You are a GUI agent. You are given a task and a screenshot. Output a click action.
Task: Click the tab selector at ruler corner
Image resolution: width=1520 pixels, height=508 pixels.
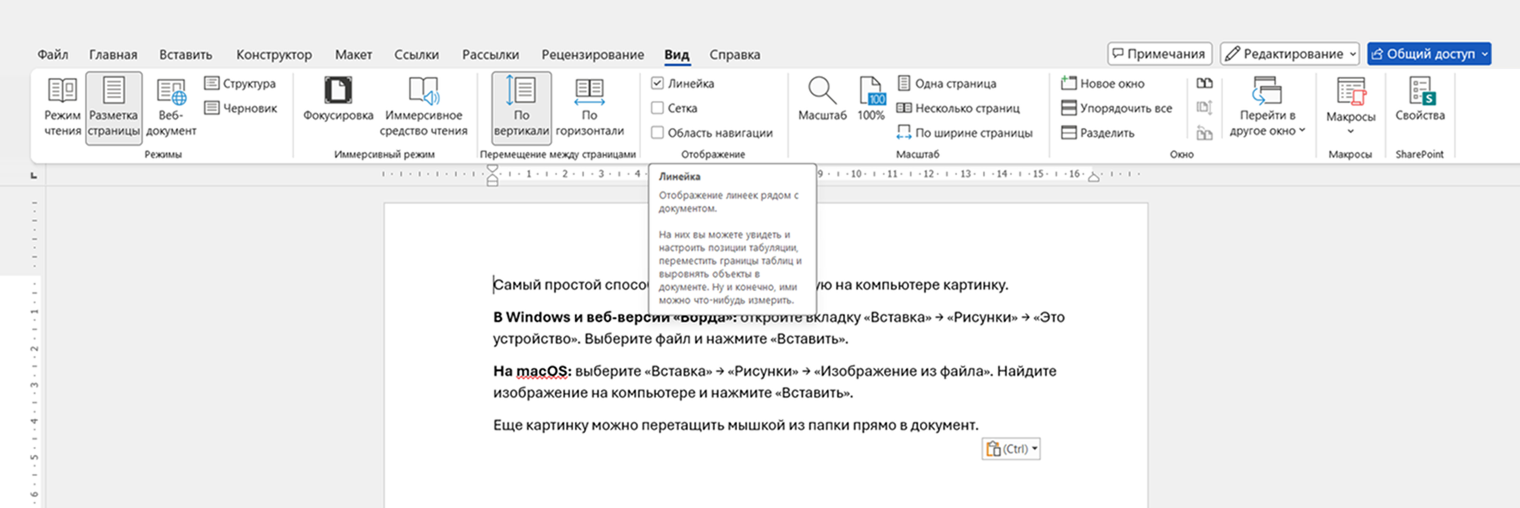click(x=35, y=177)
